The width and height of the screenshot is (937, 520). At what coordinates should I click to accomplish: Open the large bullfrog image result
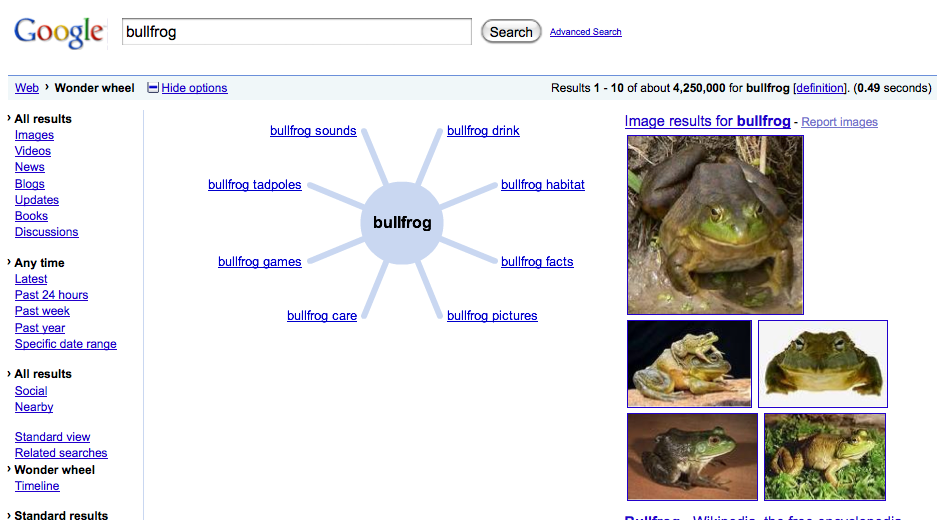[x=715, y=225]
